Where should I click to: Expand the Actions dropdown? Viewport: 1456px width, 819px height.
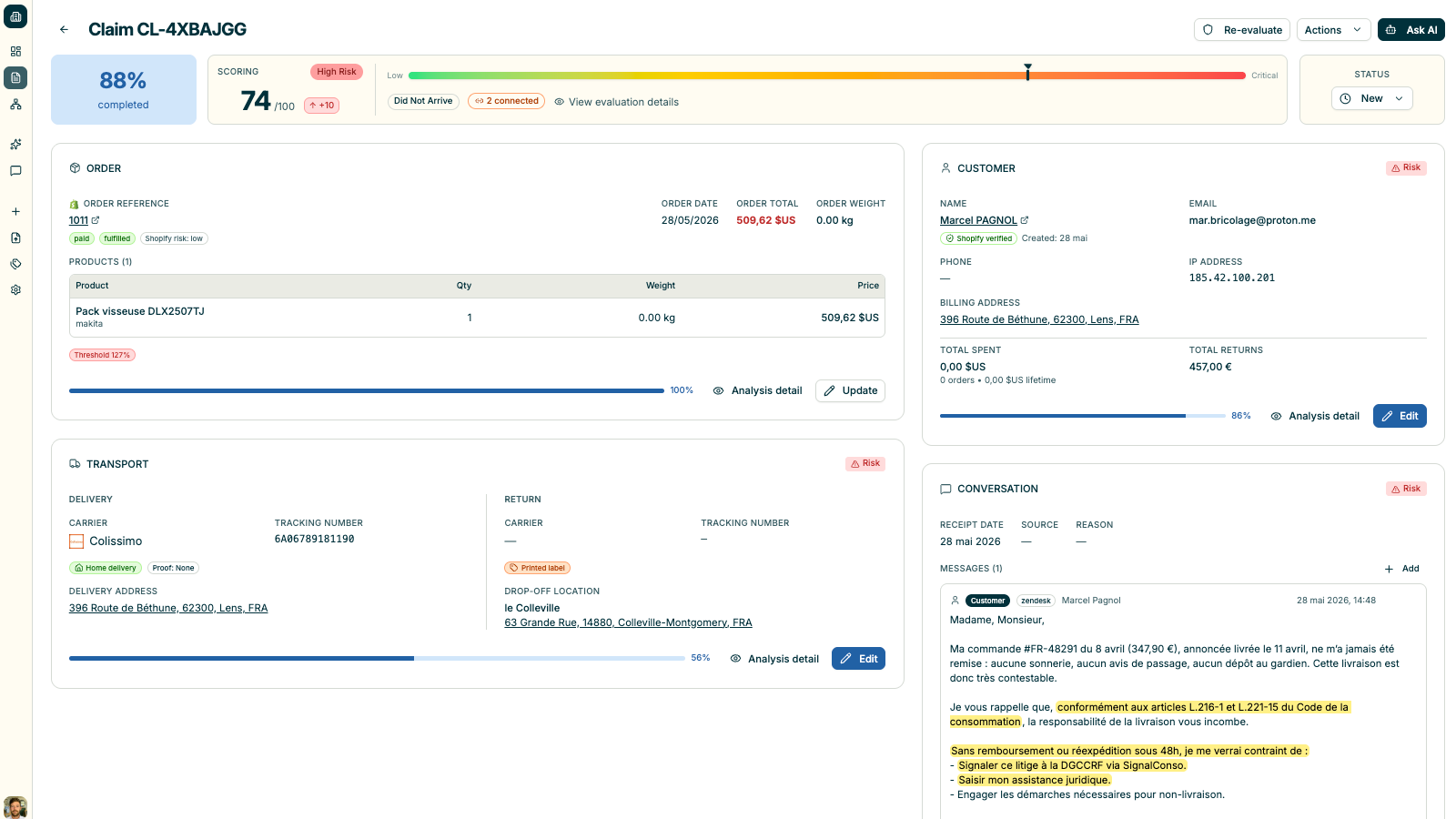(x=1333, y=30)
